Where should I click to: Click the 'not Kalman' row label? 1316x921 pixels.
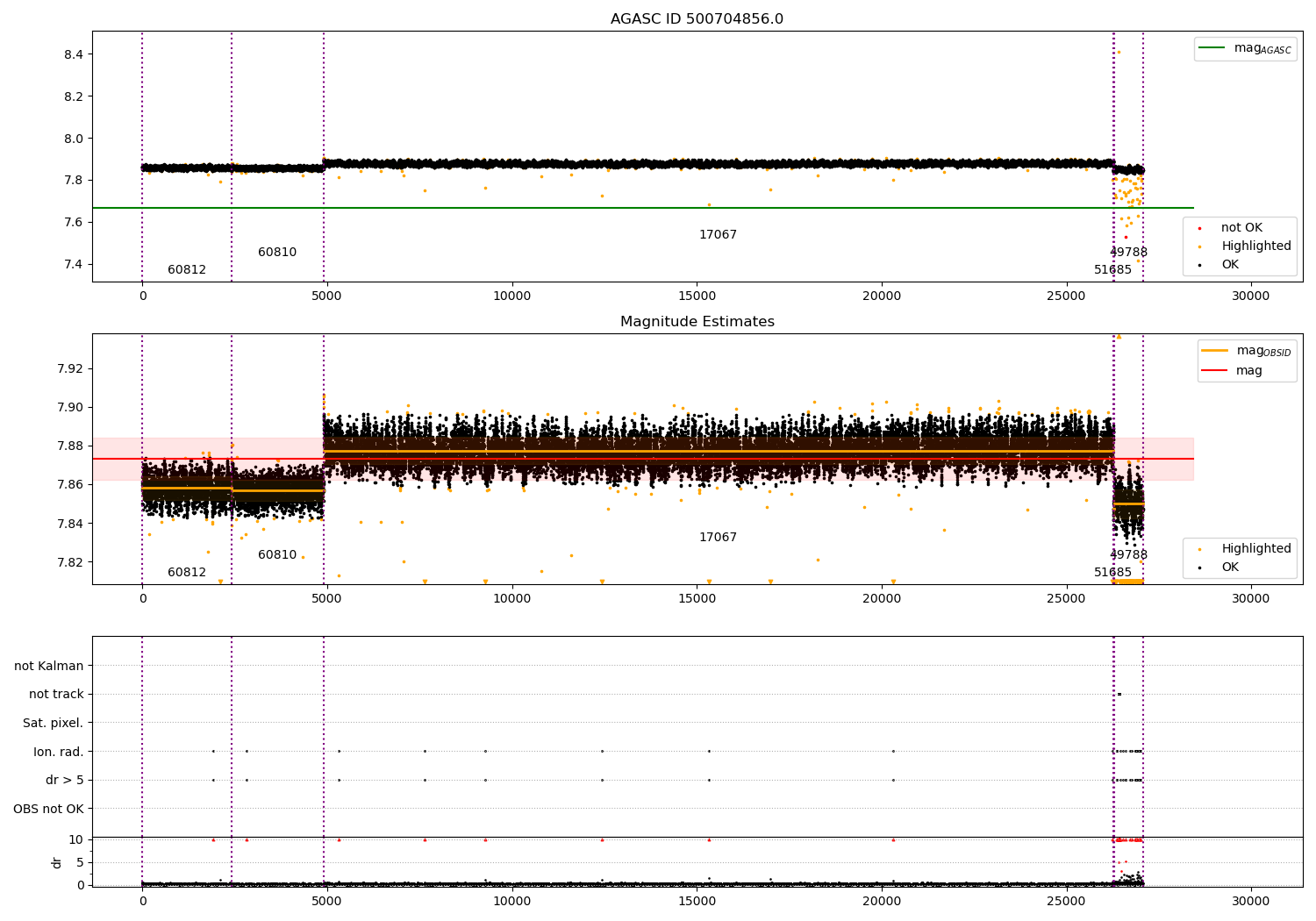coord(49,666)
